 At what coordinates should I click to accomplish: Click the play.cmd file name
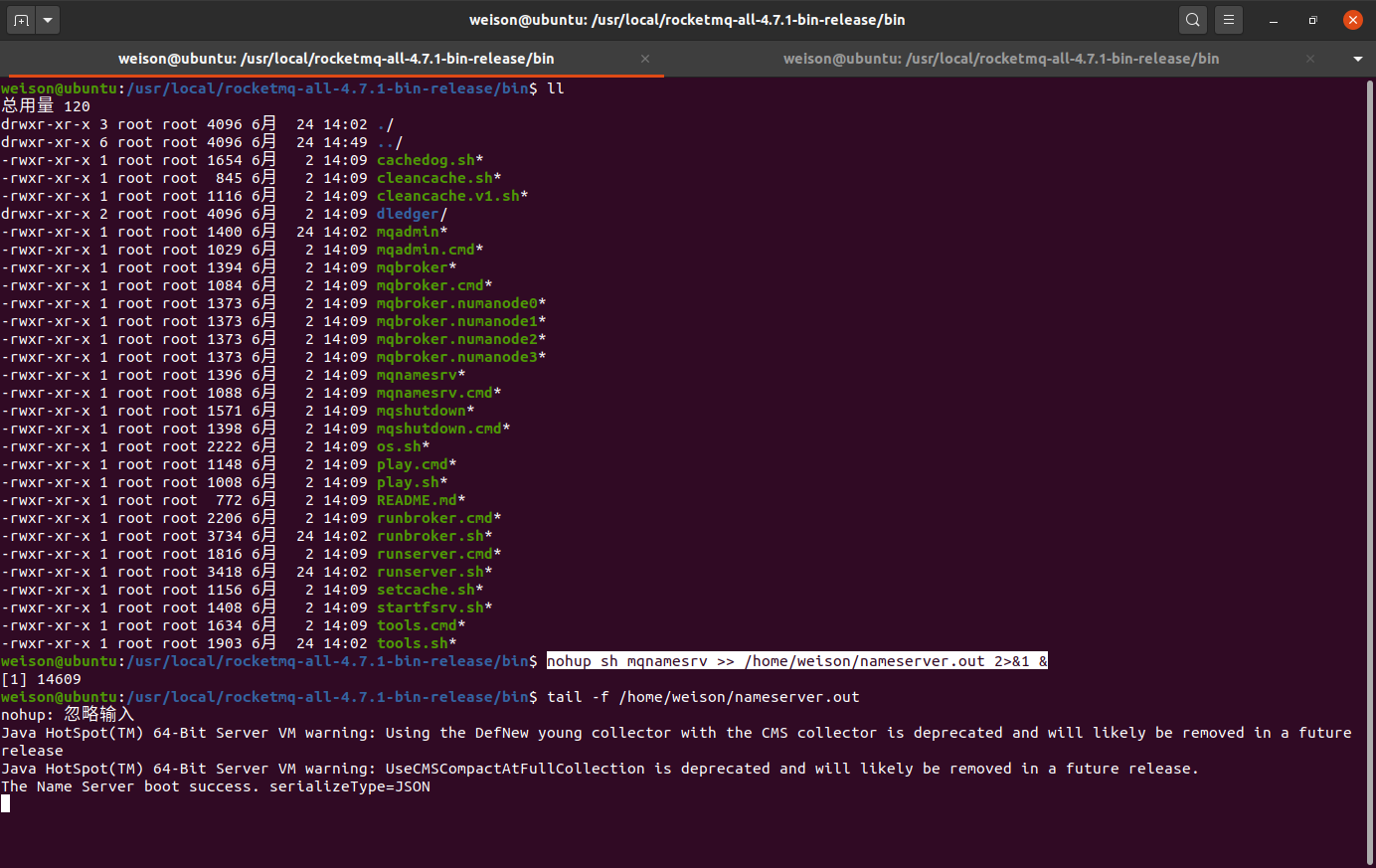coord(413,464)
